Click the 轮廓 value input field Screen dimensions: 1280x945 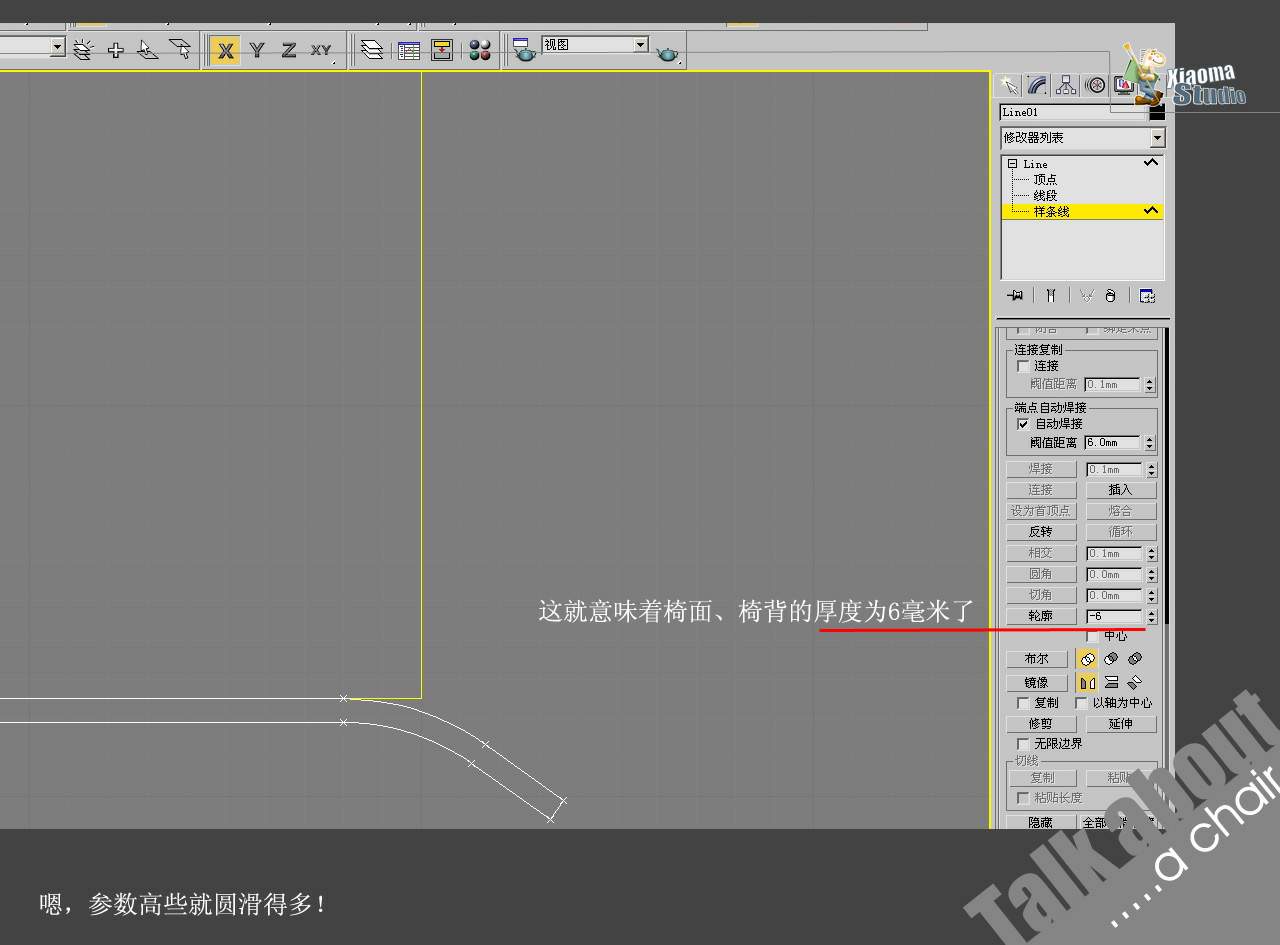coord(1113,616)
